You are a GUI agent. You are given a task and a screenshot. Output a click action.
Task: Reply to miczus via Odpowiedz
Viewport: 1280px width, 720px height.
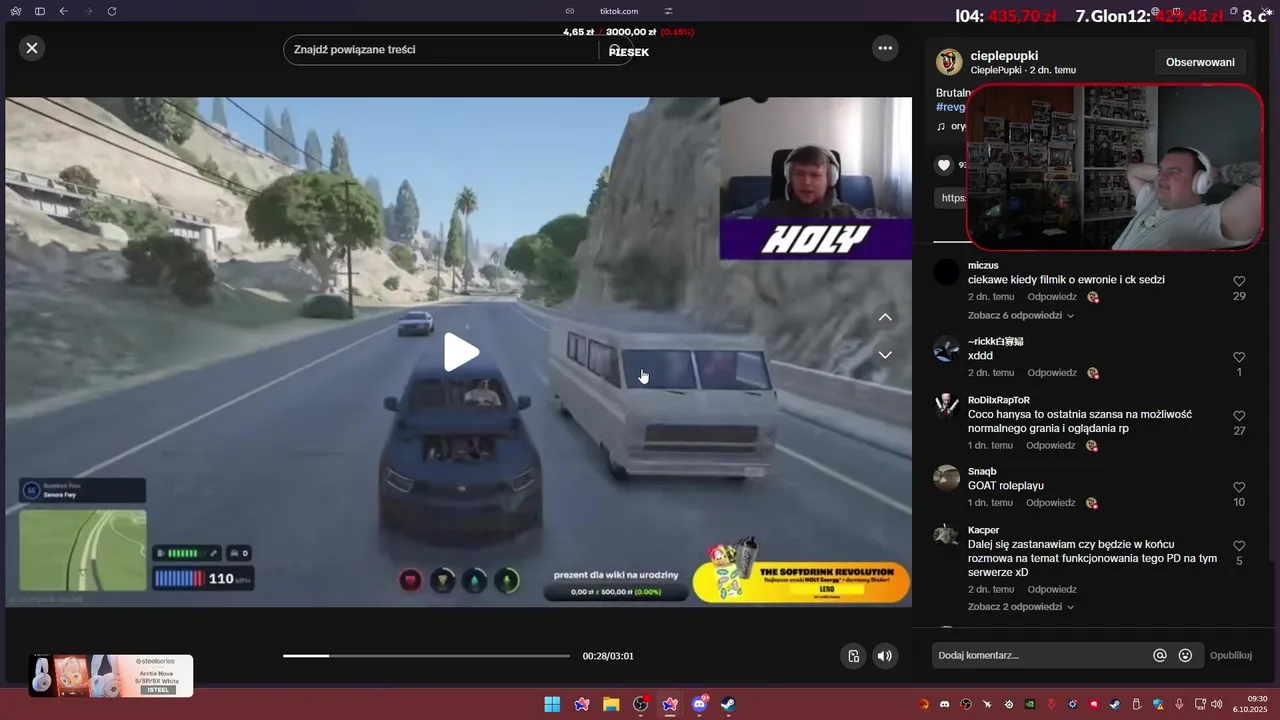coord(1052,297)
